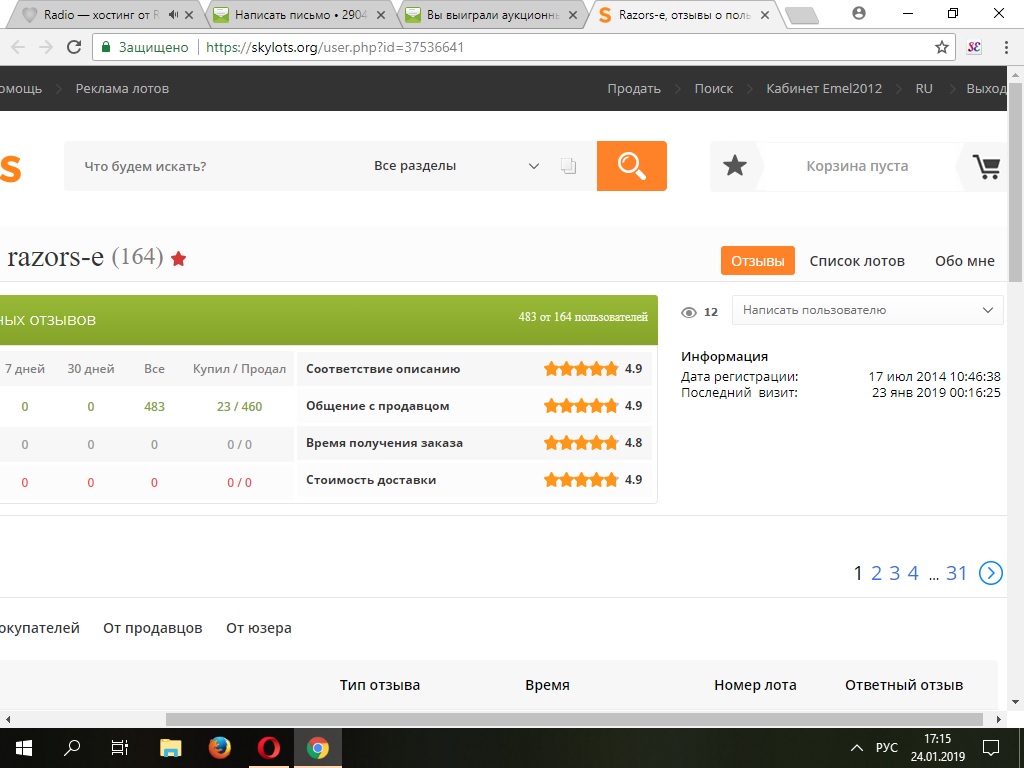Go to reviews page 4

click(x=913, y=573)
